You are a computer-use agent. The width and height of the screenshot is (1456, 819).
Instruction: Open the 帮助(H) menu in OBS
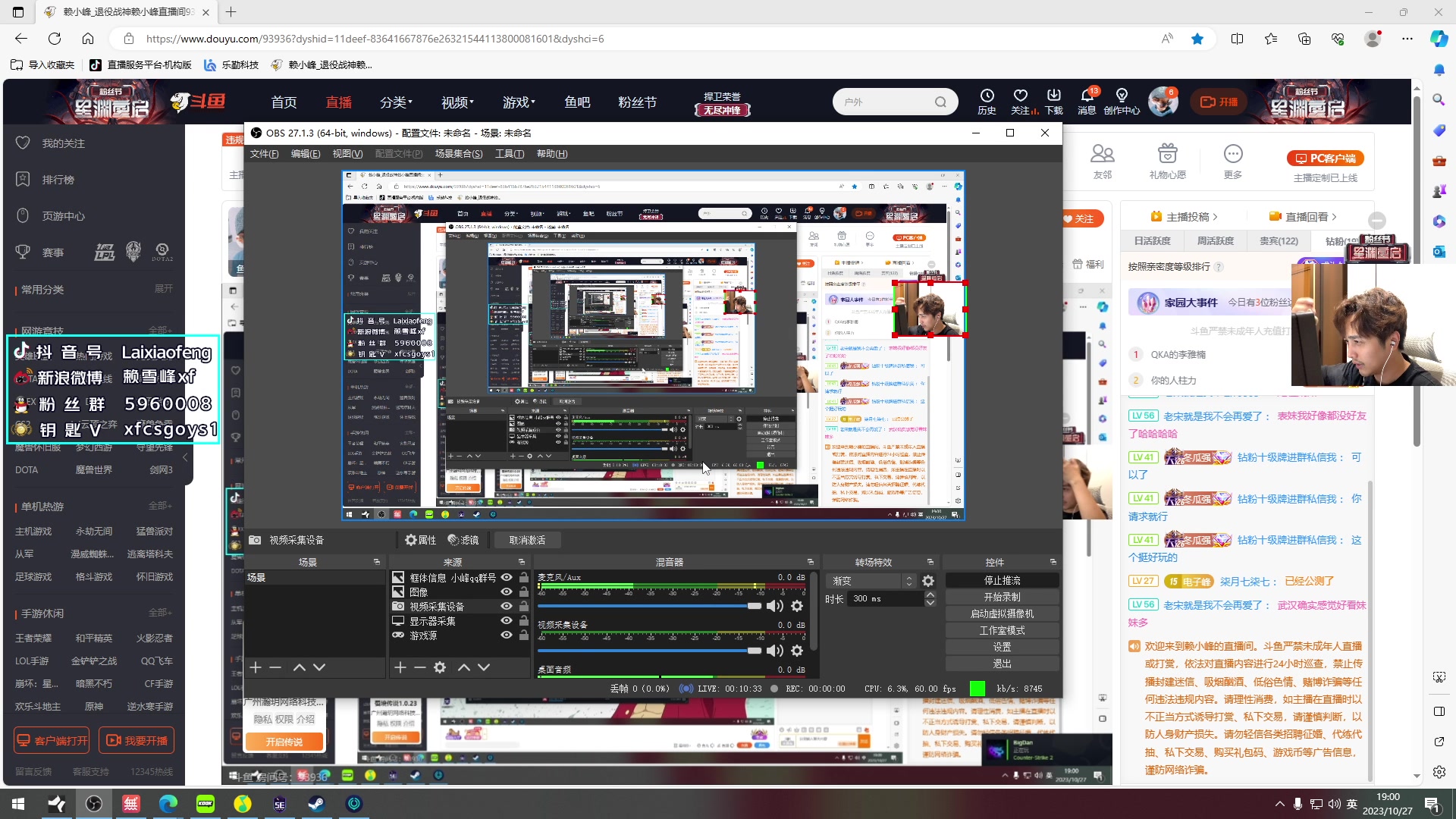[x=552, y=154]
